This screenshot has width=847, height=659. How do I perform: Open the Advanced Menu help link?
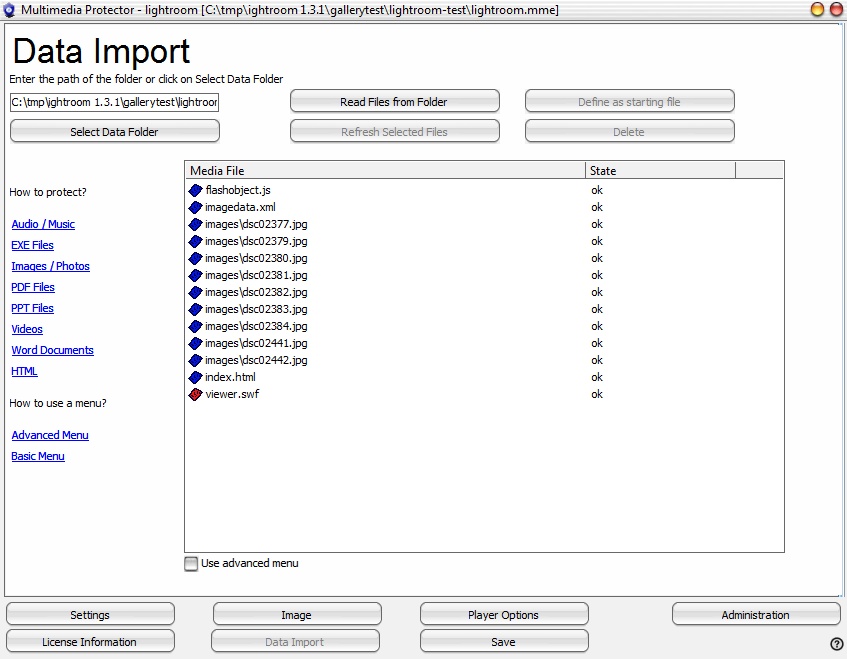tap(50, 435)
